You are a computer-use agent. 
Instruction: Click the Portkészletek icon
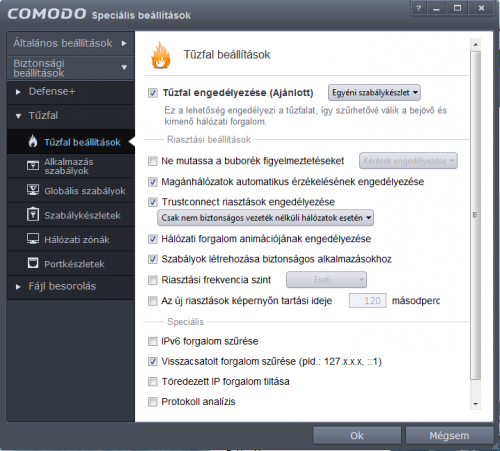[x=33, y=263]
